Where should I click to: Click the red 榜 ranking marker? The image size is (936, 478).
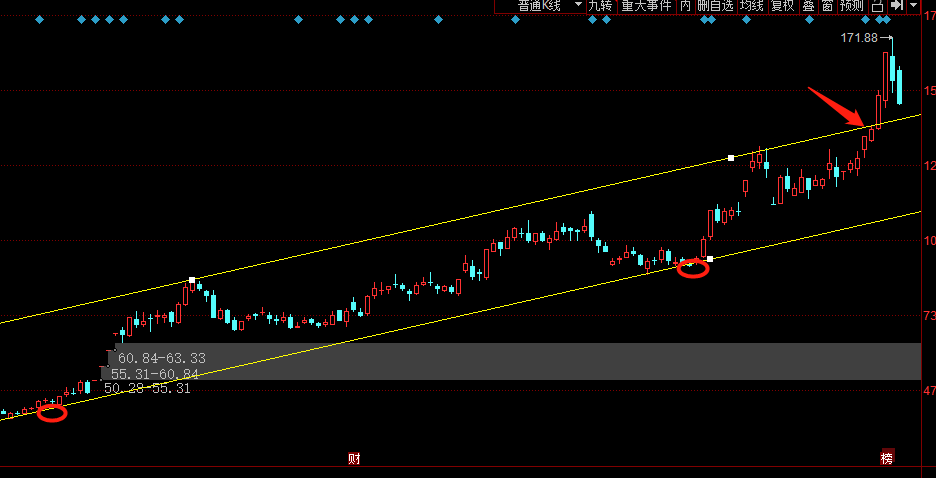887,459
